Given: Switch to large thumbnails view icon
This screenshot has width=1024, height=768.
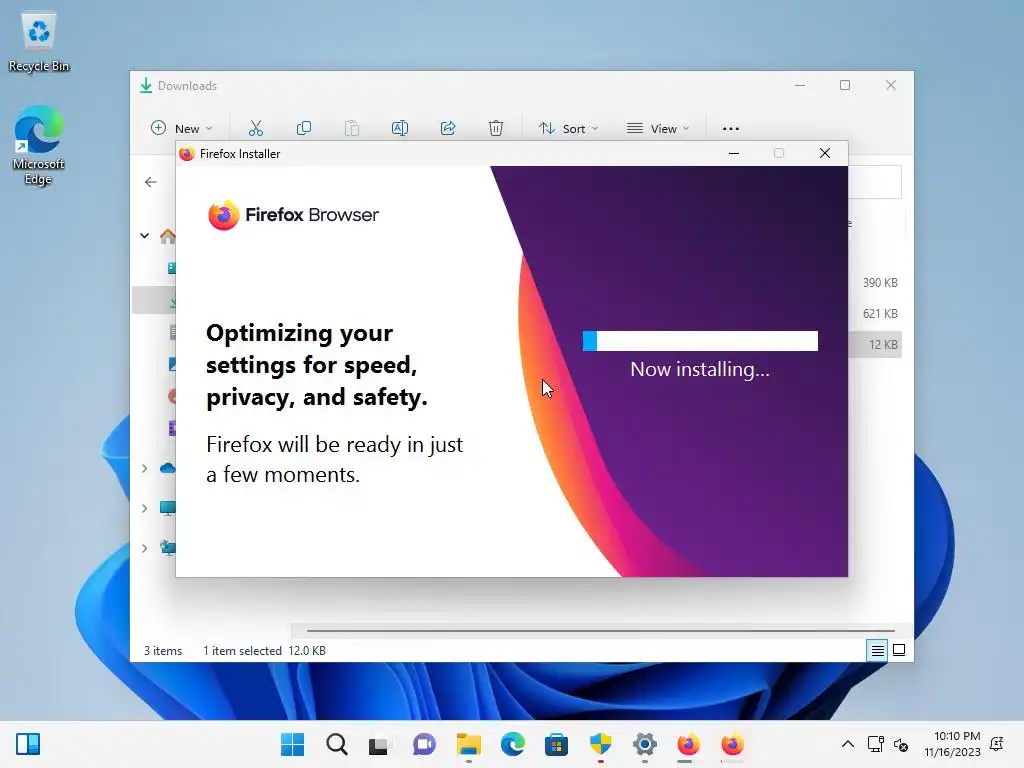Looking at the screenshot, I should click(899, 650).
